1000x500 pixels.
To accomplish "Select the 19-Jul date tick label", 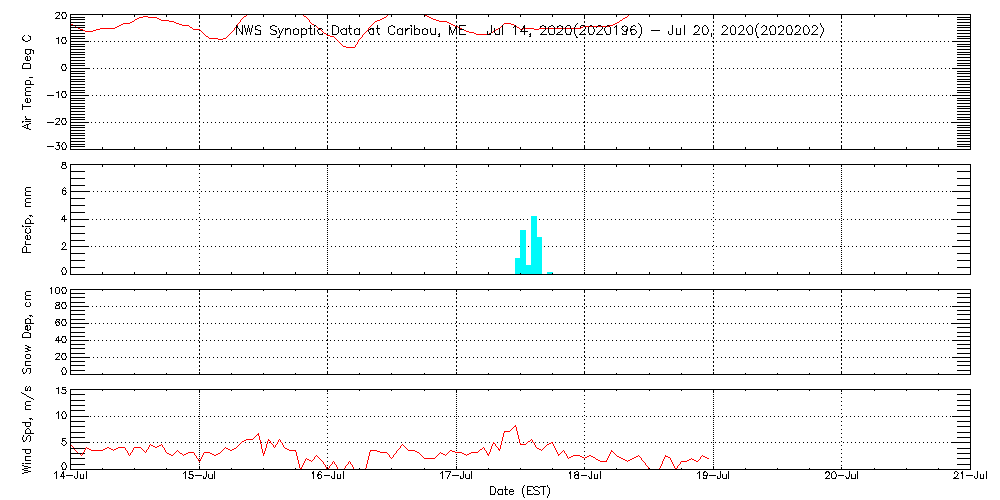I will [713, 477].
